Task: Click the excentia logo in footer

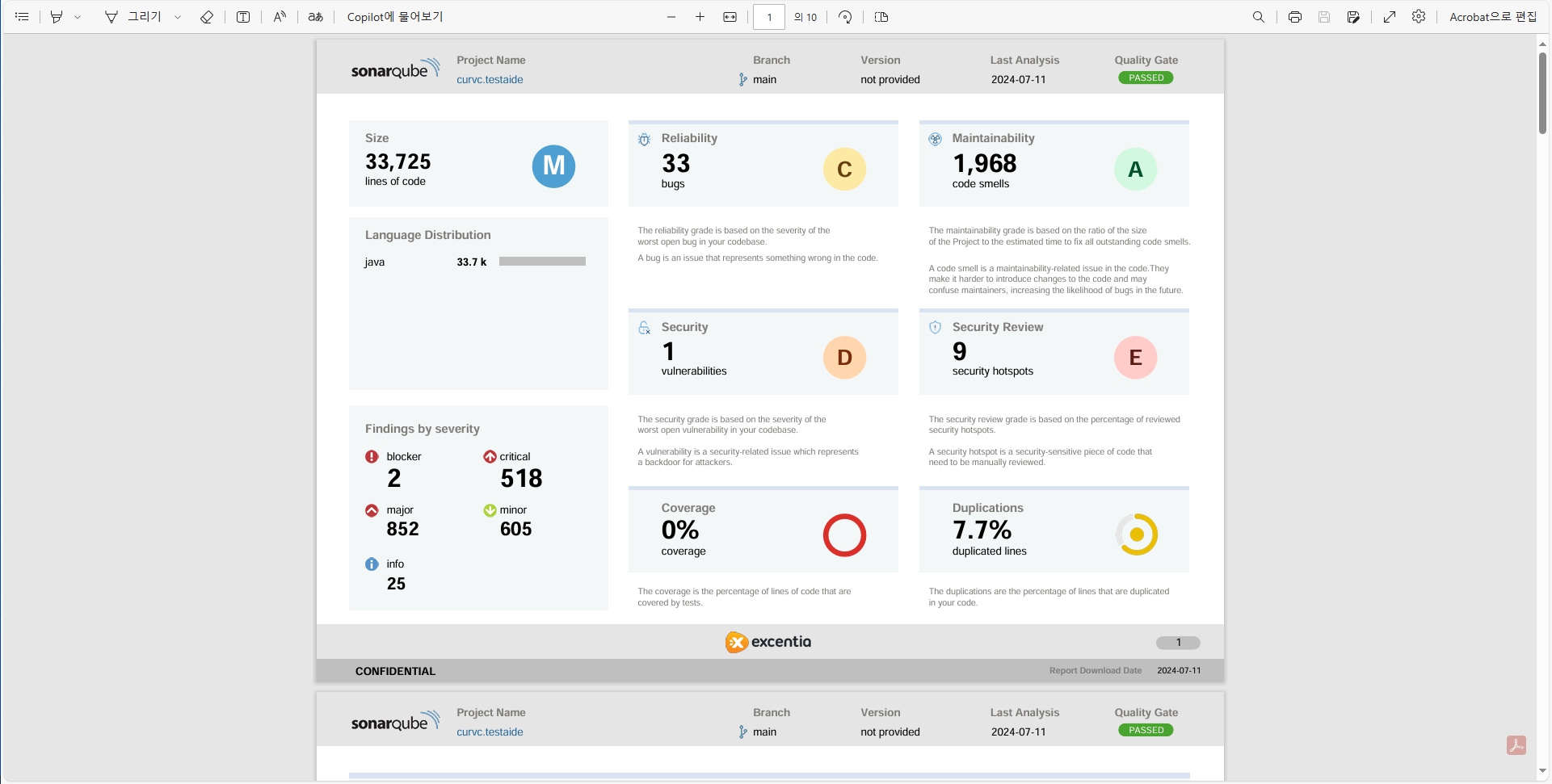Action: 768,642
